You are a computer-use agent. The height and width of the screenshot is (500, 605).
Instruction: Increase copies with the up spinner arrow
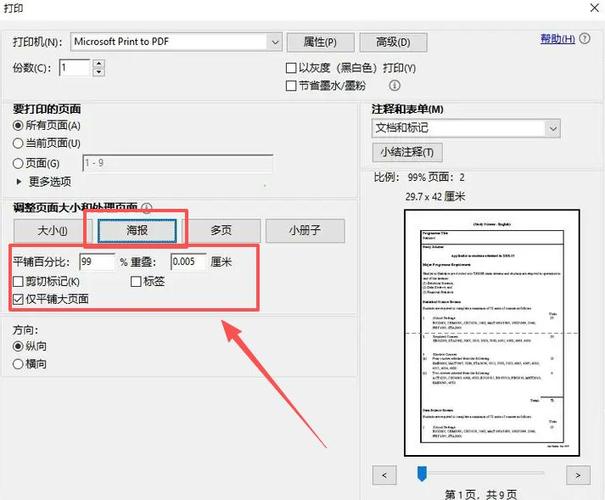99,64
